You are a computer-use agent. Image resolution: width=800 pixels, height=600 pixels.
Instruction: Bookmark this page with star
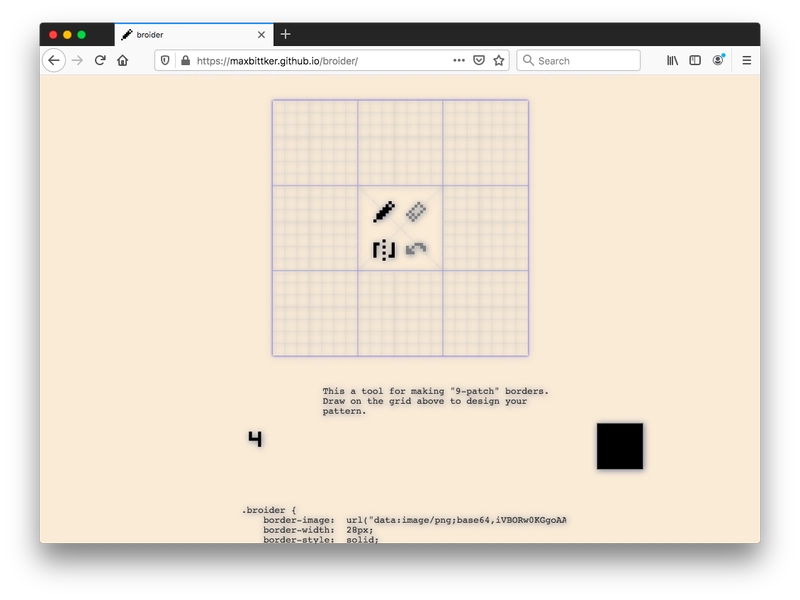[498, 61]
